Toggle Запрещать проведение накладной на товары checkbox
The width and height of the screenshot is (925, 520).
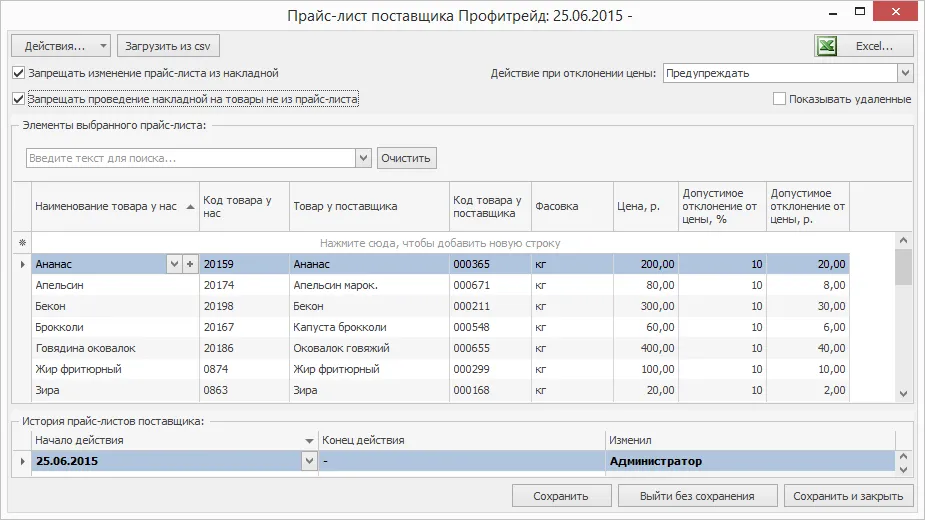pyautogui.click(x=18, y=99)
